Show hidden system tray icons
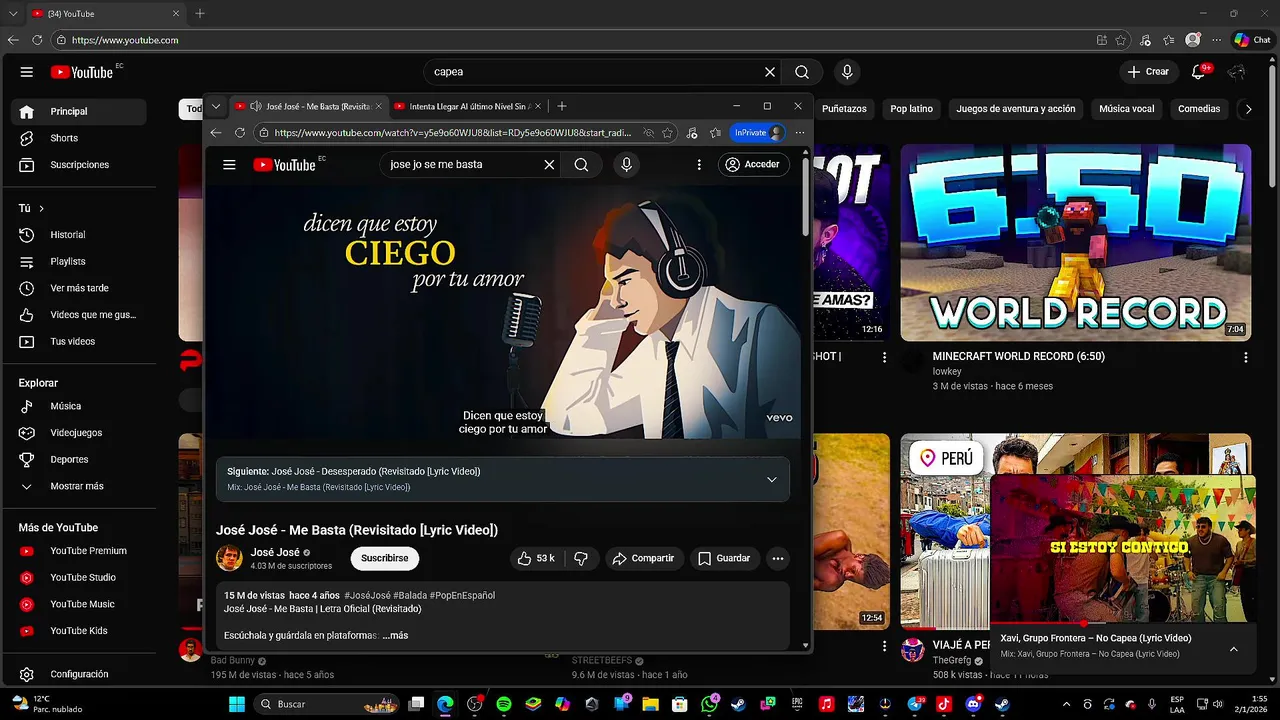1280x720 pixels. coord(1066,704)
